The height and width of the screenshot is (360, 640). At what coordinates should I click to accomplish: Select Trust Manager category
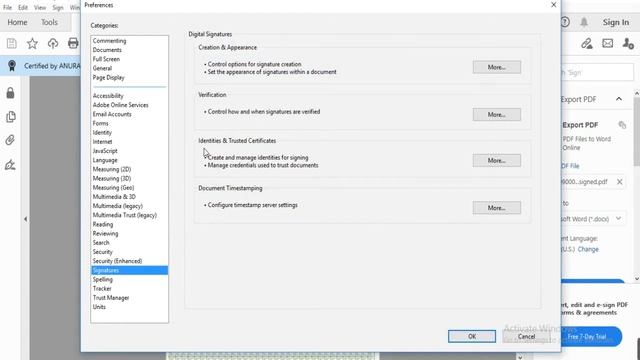[111, 298]
